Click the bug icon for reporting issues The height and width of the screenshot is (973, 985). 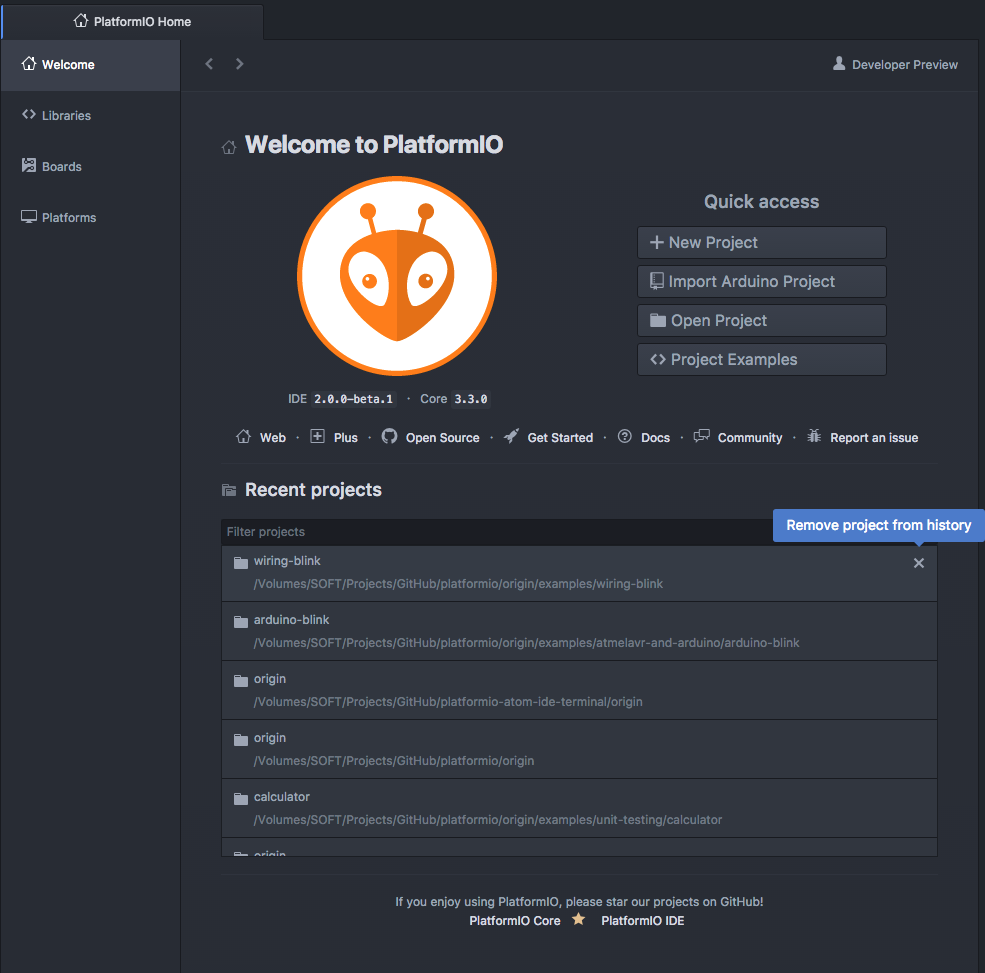(x=814, y=436)
